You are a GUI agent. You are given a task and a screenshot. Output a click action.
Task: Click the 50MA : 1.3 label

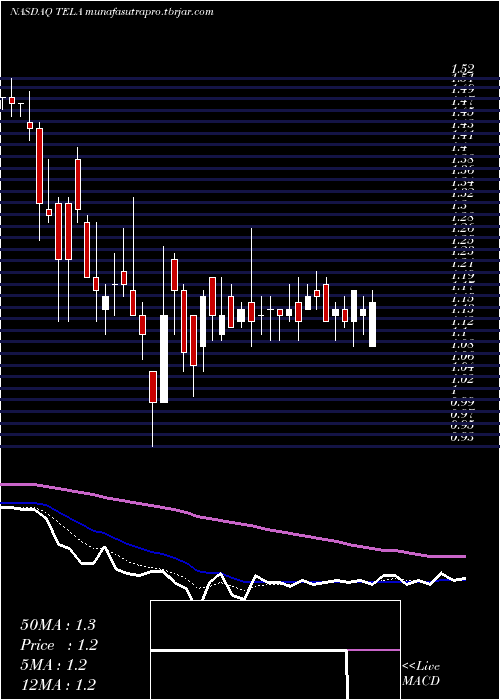pyautogui.click(x=58, y=625)
